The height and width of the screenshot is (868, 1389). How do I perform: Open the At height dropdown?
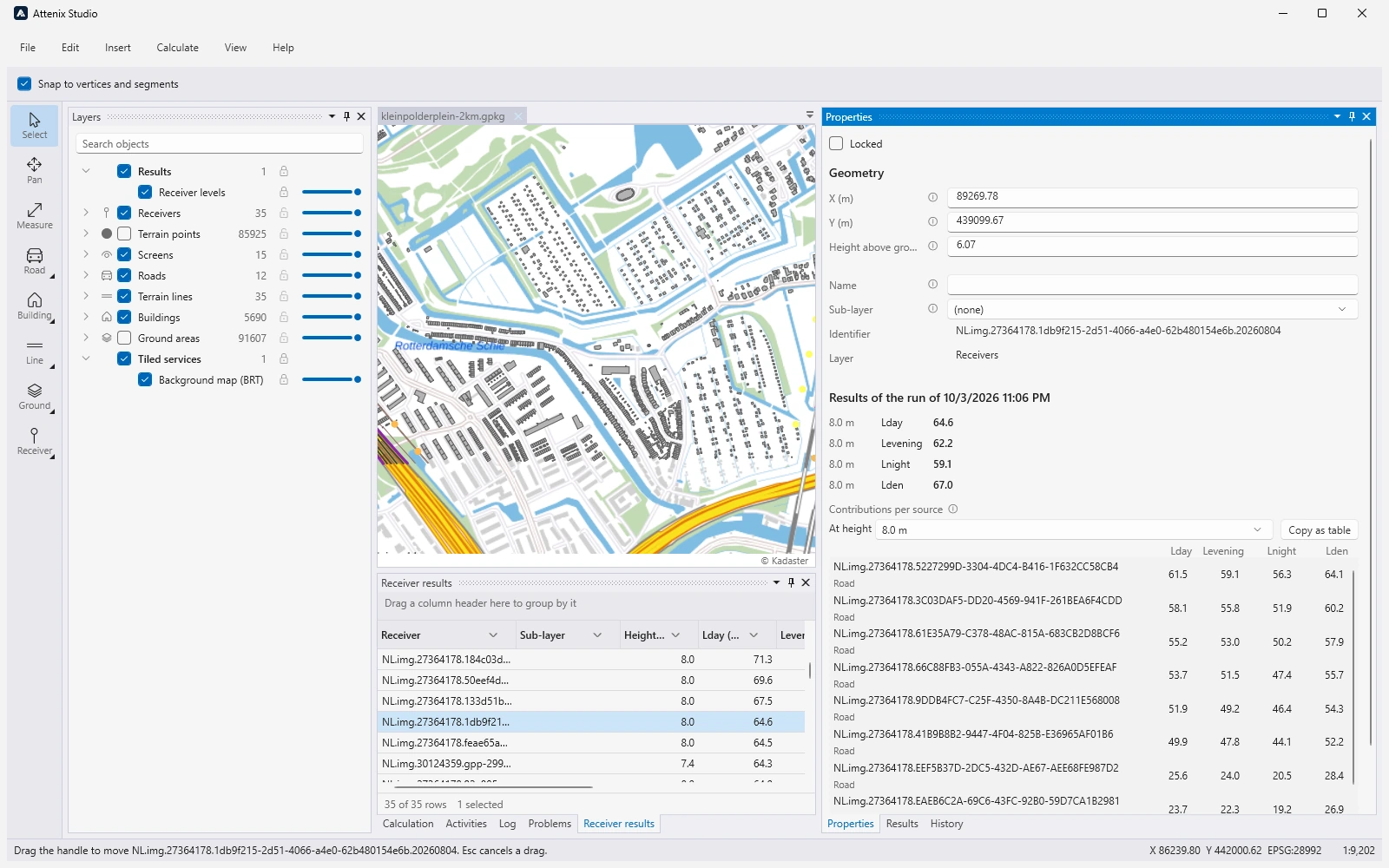pos(1074,529)
